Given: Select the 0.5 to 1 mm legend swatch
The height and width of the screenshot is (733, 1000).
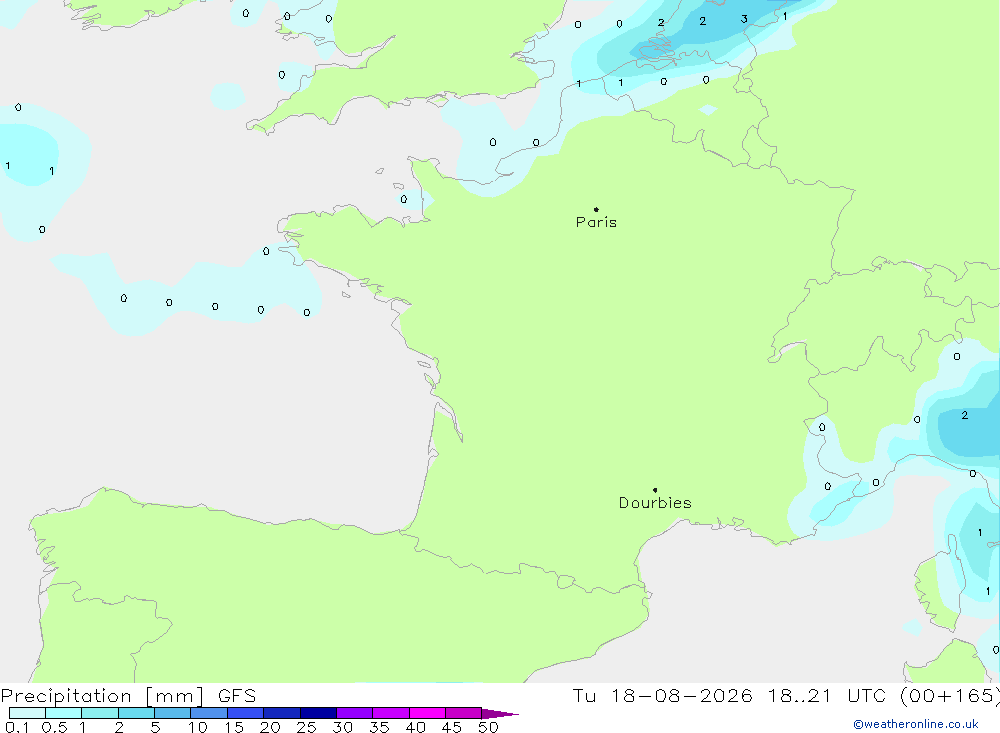Looking at the screenshot, I should coord(64,713).
